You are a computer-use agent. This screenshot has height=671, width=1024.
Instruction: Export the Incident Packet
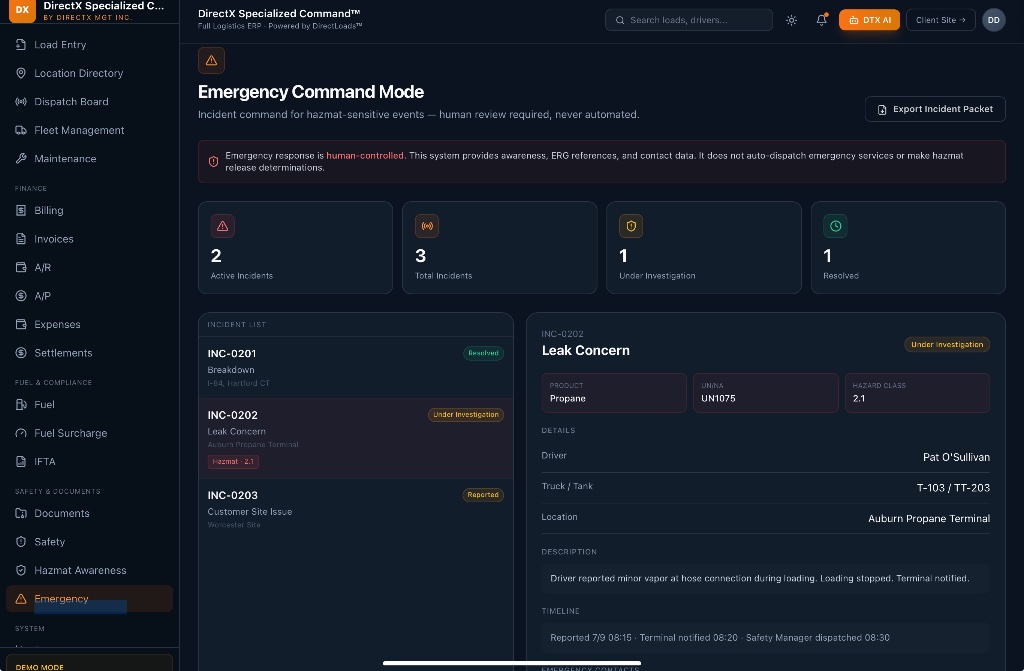[x=935, y=109]
